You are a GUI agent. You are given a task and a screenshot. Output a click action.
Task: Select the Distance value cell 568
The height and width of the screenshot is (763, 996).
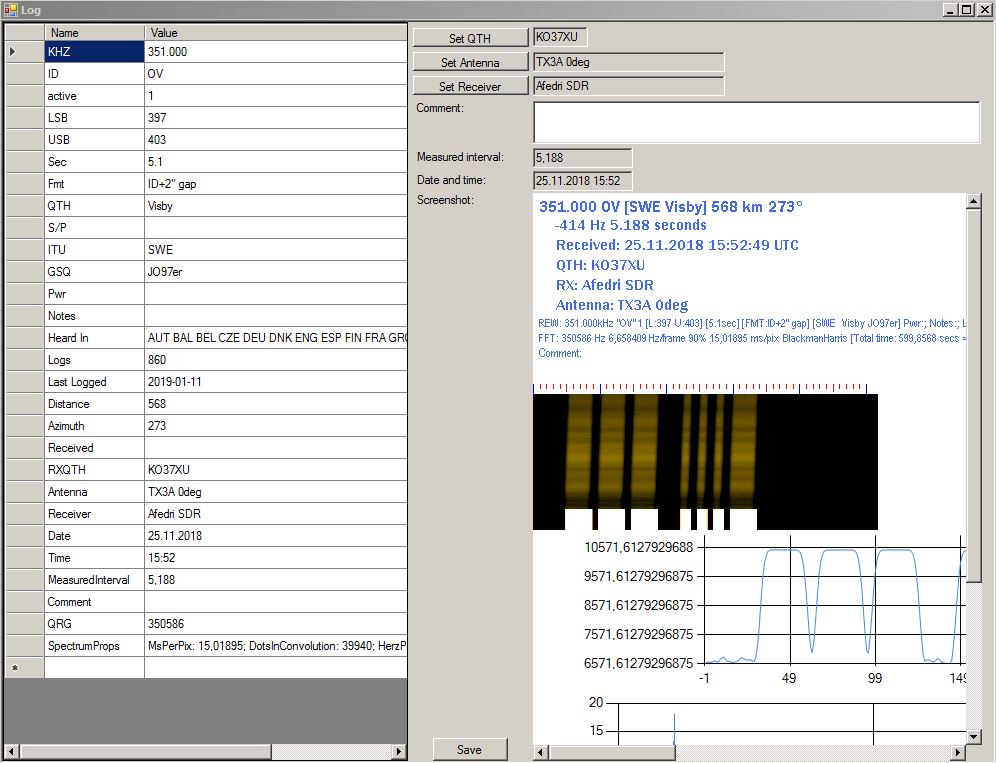[276, 404]
